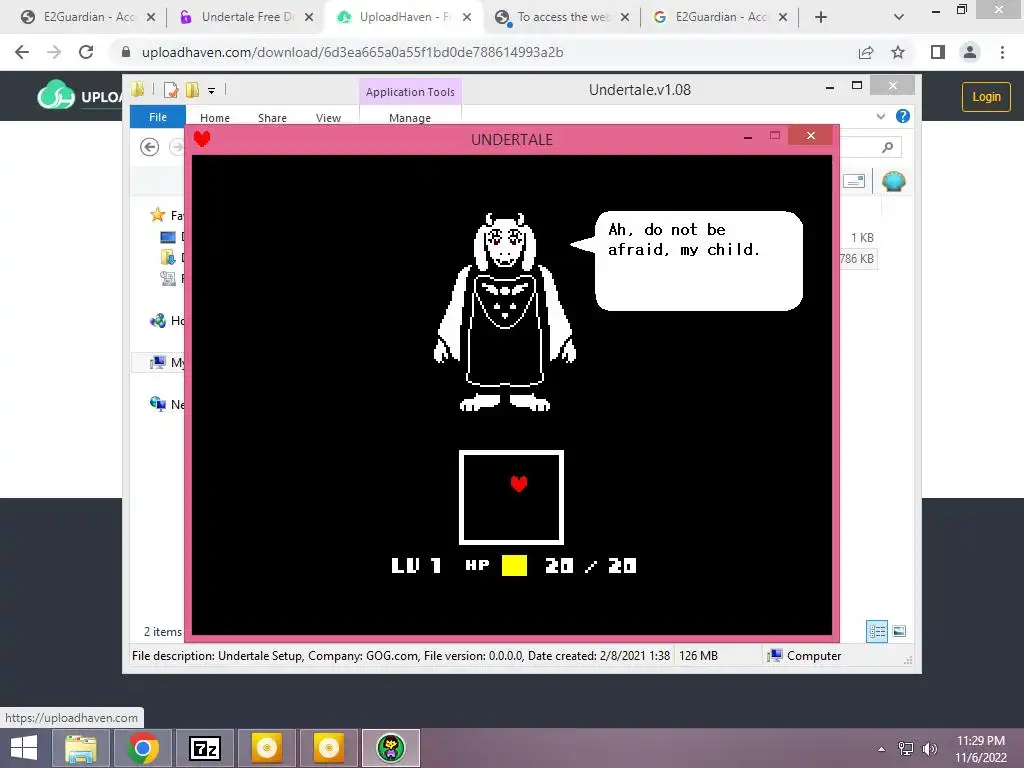The width and height of the screenshot is (1024, 768).
Task: Open the File menu in Explorer
Action: (157, 117)
